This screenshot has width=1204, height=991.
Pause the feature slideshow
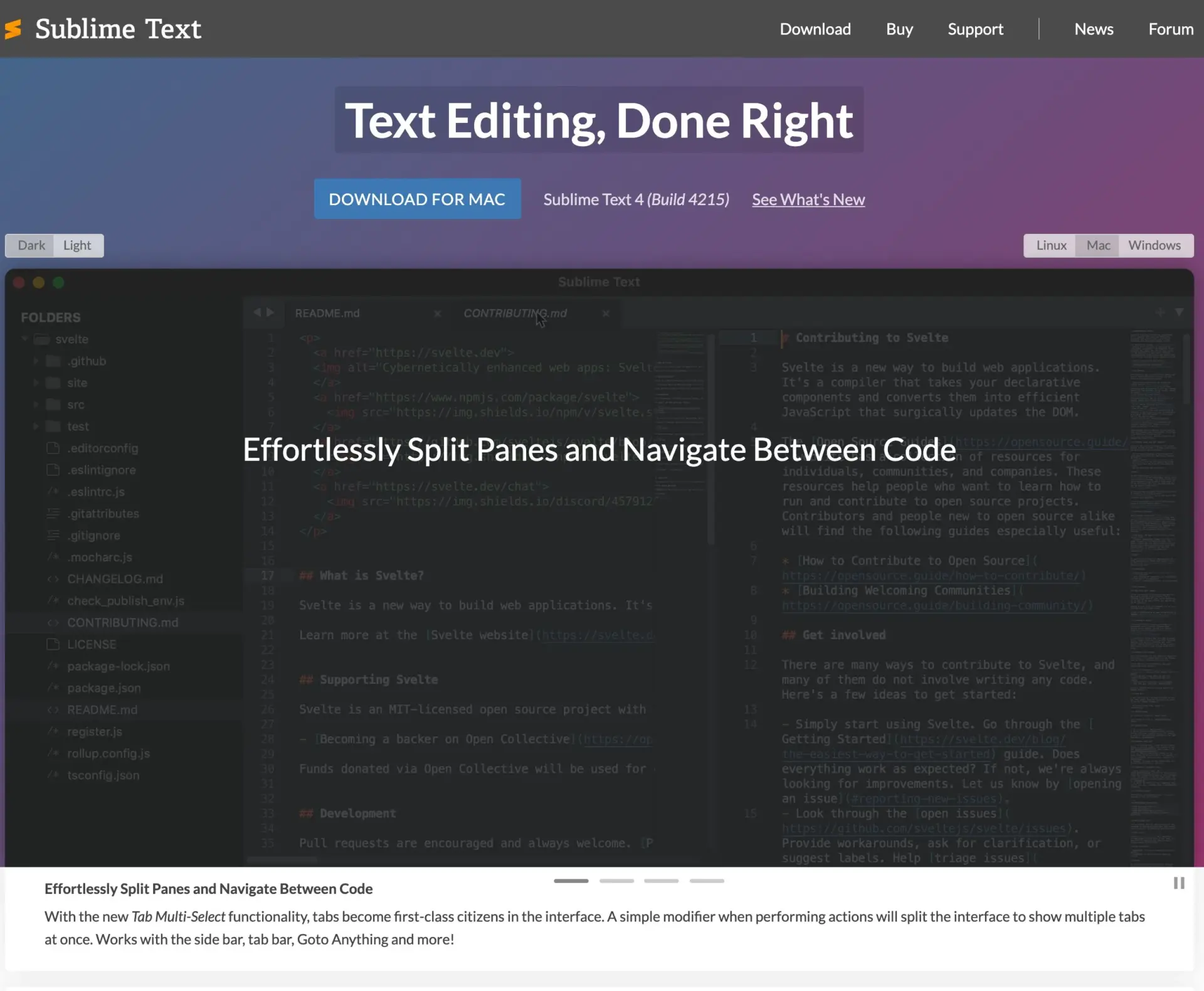point(1179,883)
